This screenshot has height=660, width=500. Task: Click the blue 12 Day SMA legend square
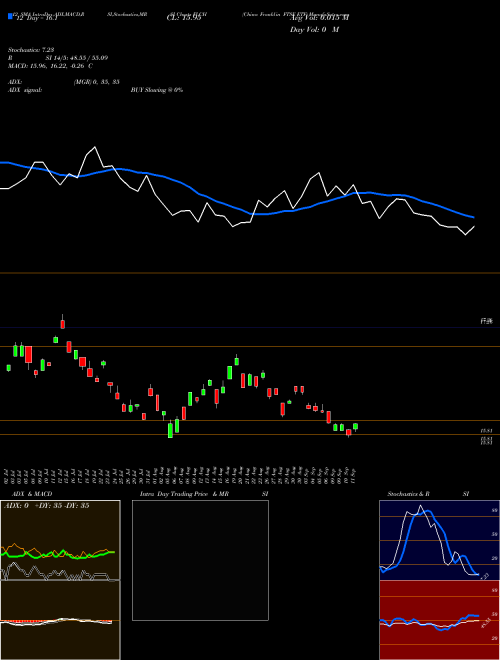point(10,17)
